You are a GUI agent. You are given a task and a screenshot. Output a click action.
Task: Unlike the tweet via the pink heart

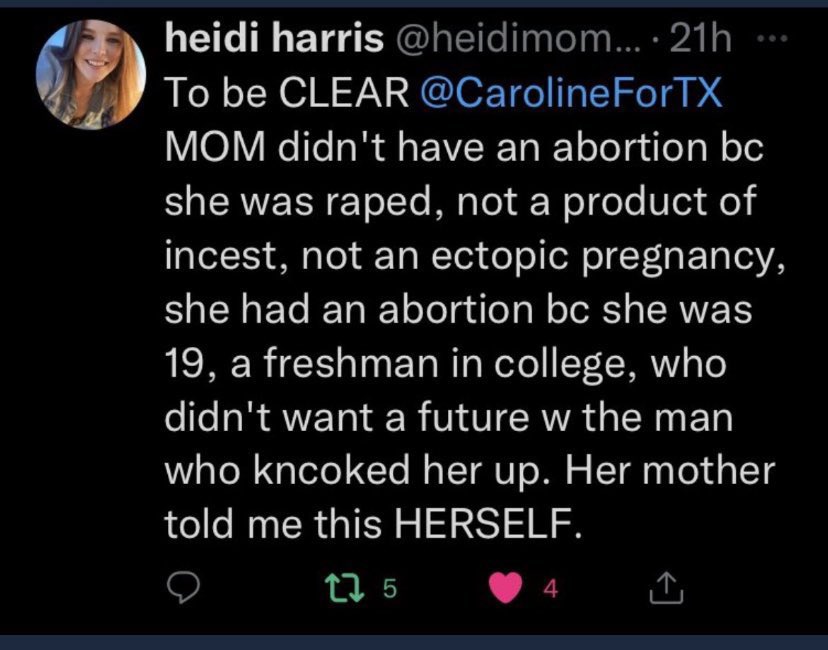505,588
